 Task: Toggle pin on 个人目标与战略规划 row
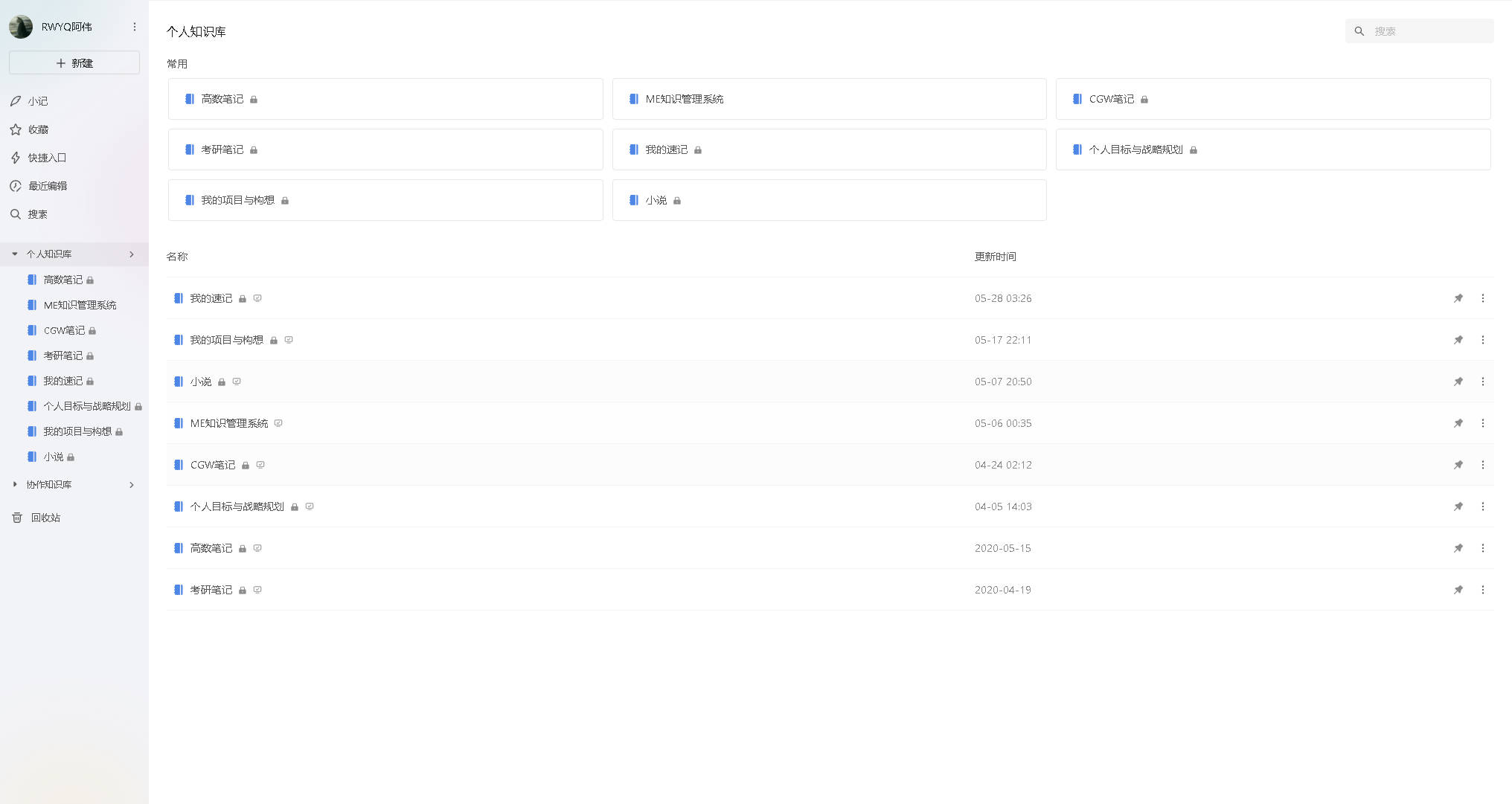(x=1458, y=506)
